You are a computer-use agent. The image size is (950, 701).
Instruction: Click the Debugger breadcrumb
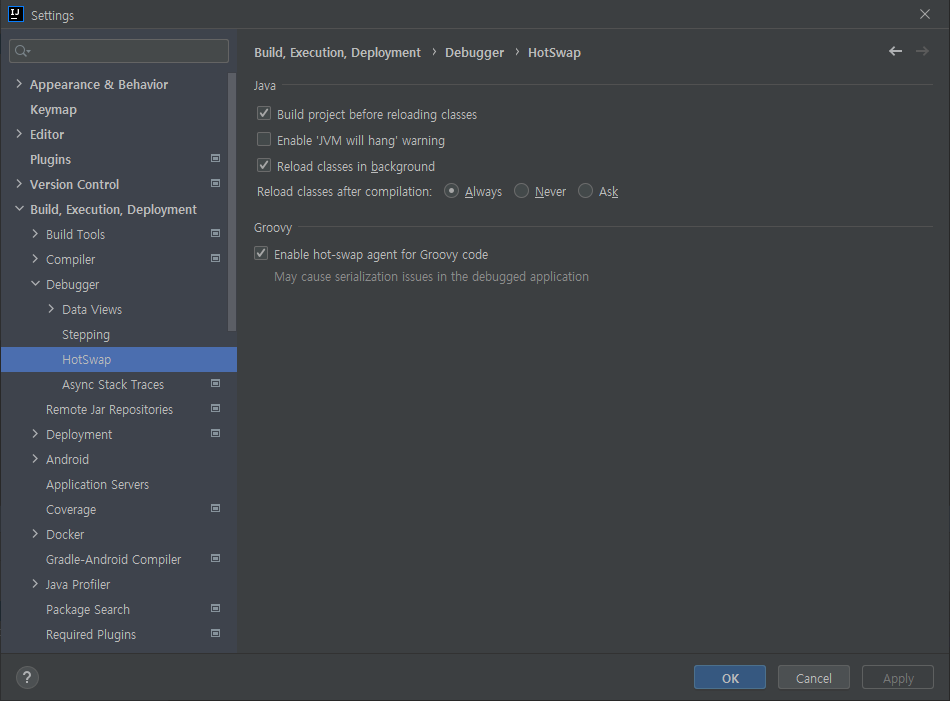[474, 53]
